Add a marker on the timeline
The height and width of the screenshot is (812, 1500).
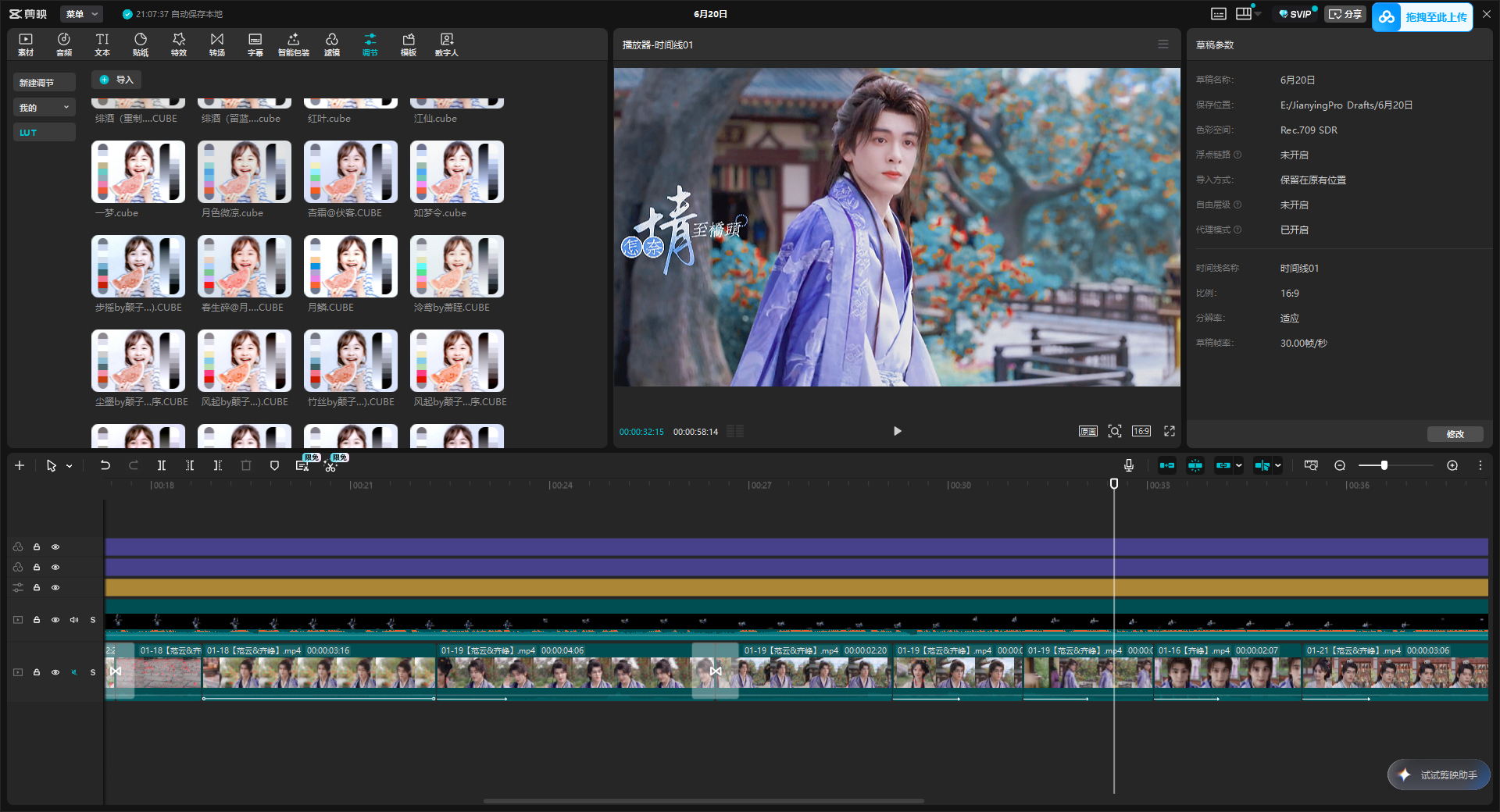tap(274, 465)
